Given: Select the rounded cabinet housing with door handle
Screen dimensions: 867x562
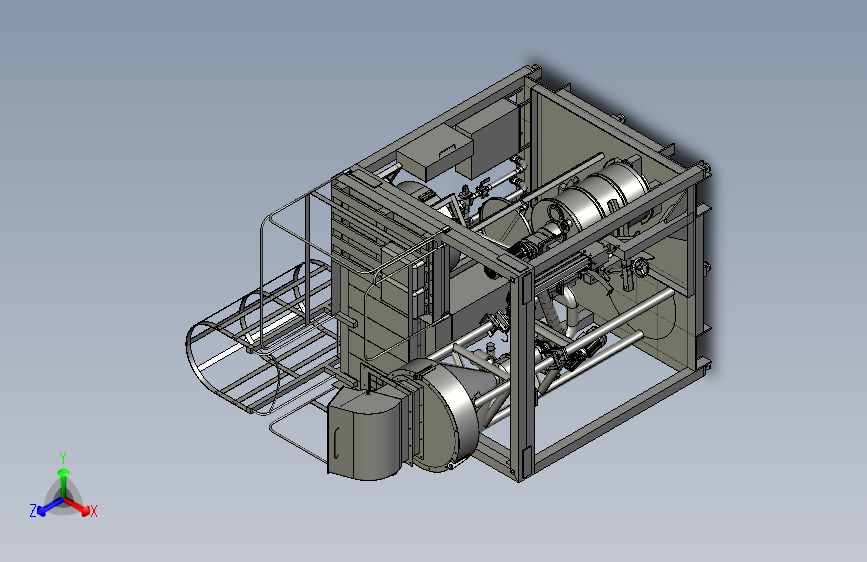Looking at the screenshot, I should point(367,434).
